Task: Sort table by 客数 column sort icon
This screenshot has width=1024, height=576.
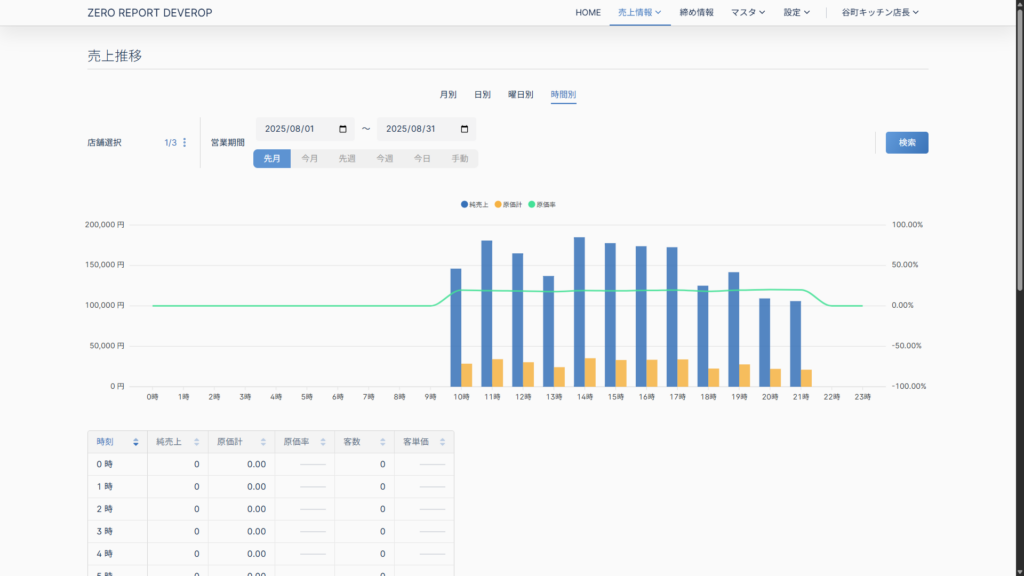Action: tap(382, 442)
